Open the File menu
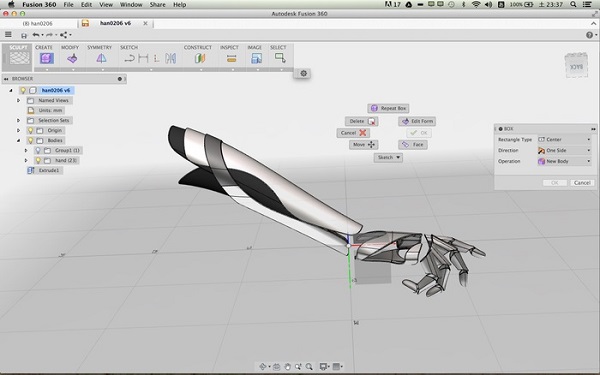This screenshot has width=600, height=375. (68, 5)
